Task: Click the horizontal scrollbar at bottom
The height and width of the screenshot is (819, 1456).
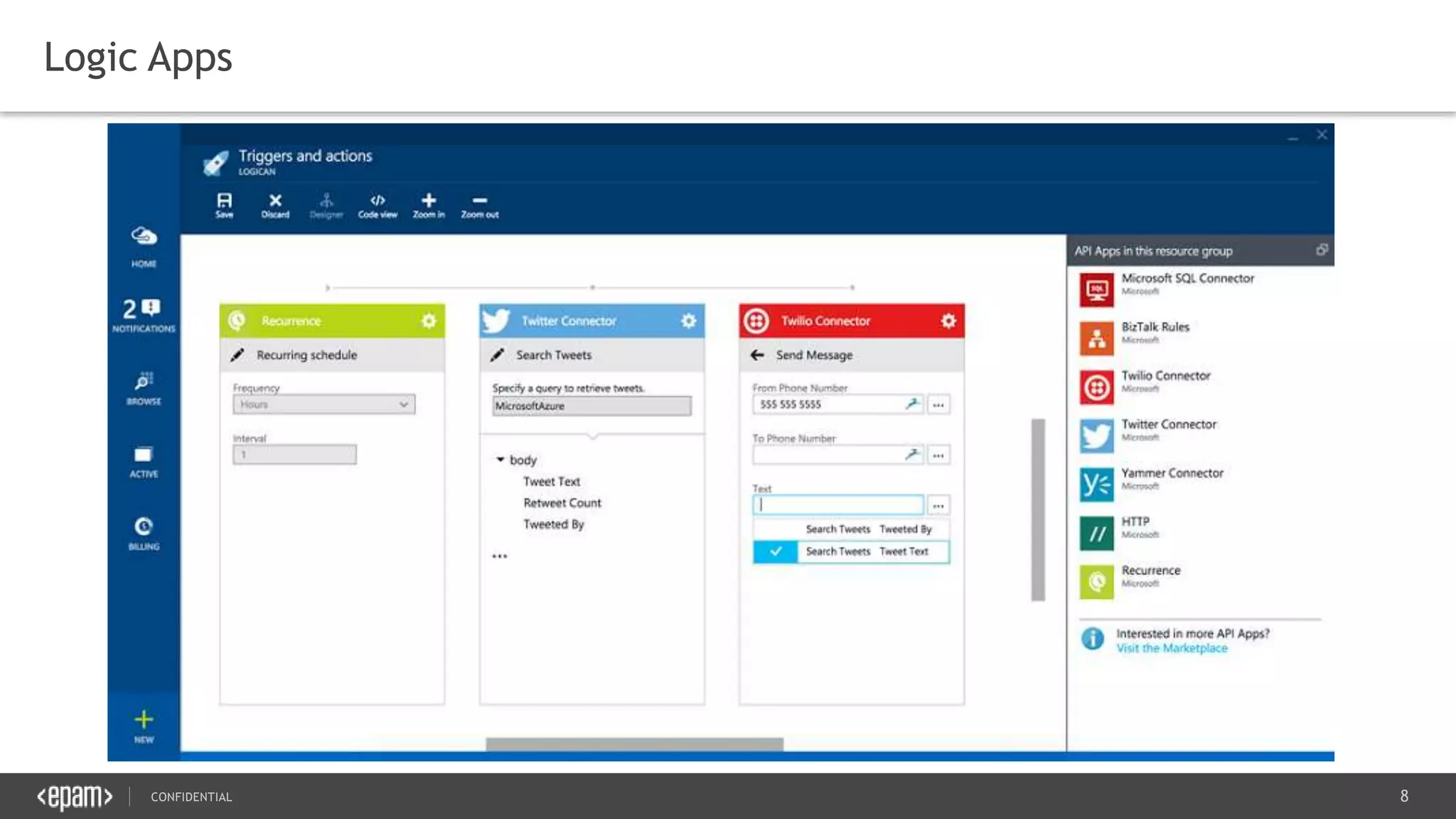Action: [635, 744]
